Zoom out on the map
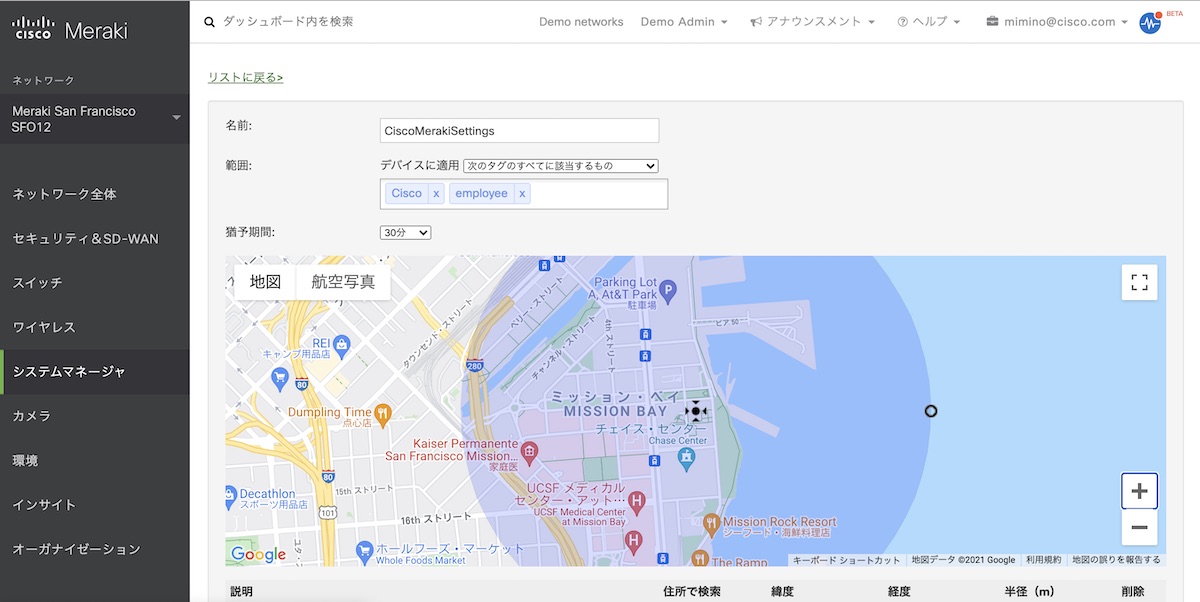The image size is (1200, 602). coord(1139,527)
